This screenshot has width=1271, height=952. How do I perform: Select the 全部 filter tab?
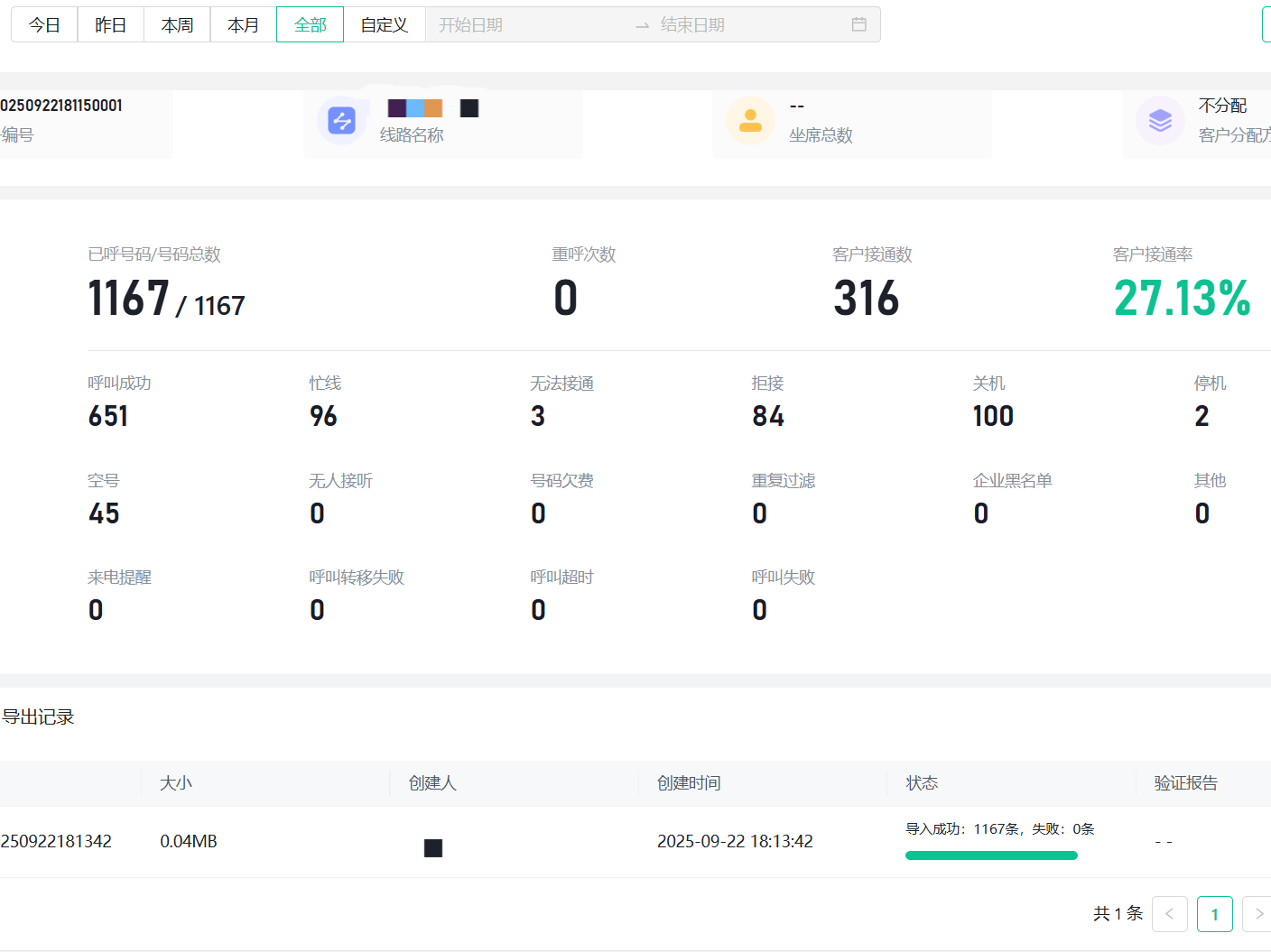click(x=310, y=24)
